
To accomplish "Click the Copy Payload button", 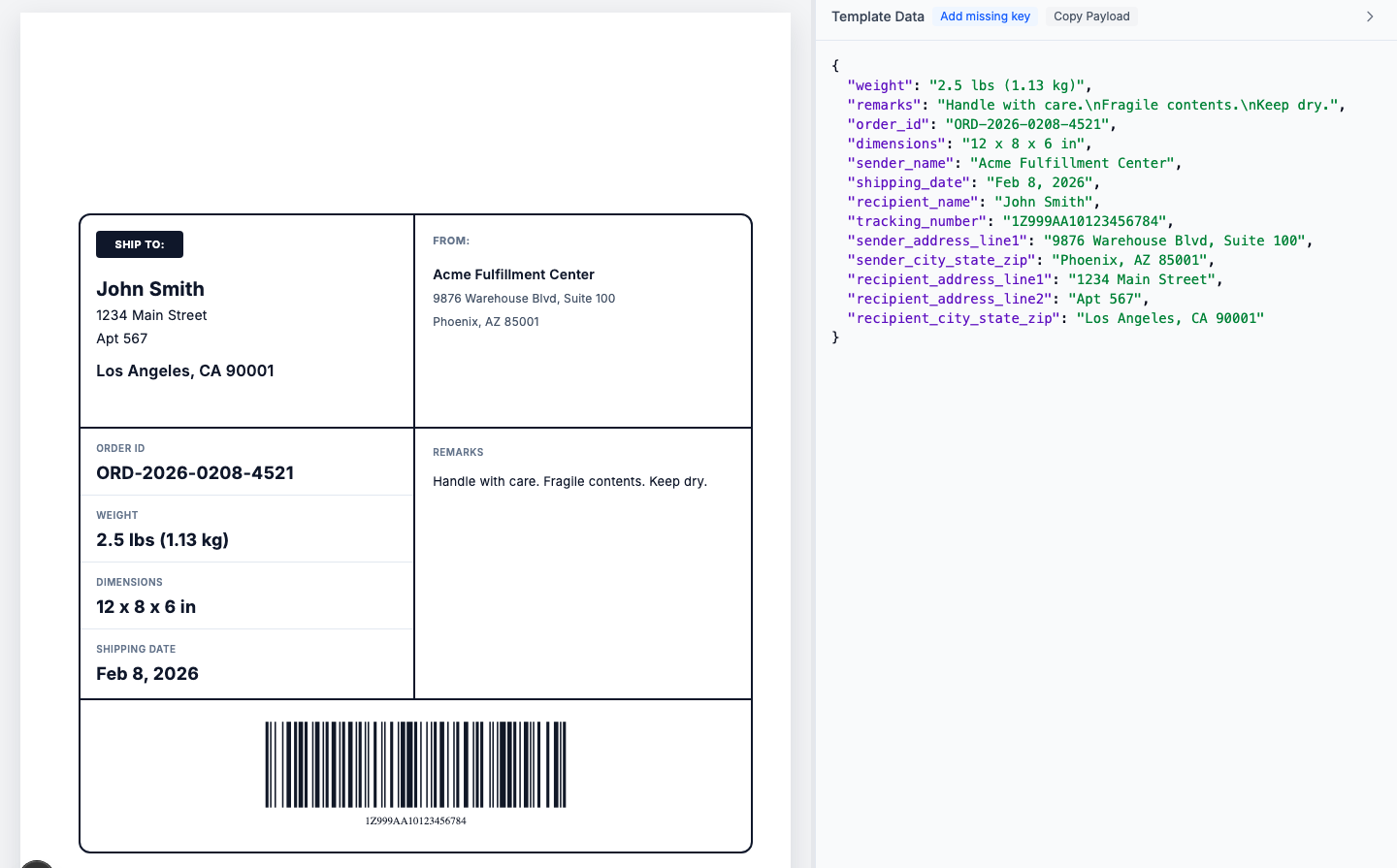I will tap(1090, 16).
